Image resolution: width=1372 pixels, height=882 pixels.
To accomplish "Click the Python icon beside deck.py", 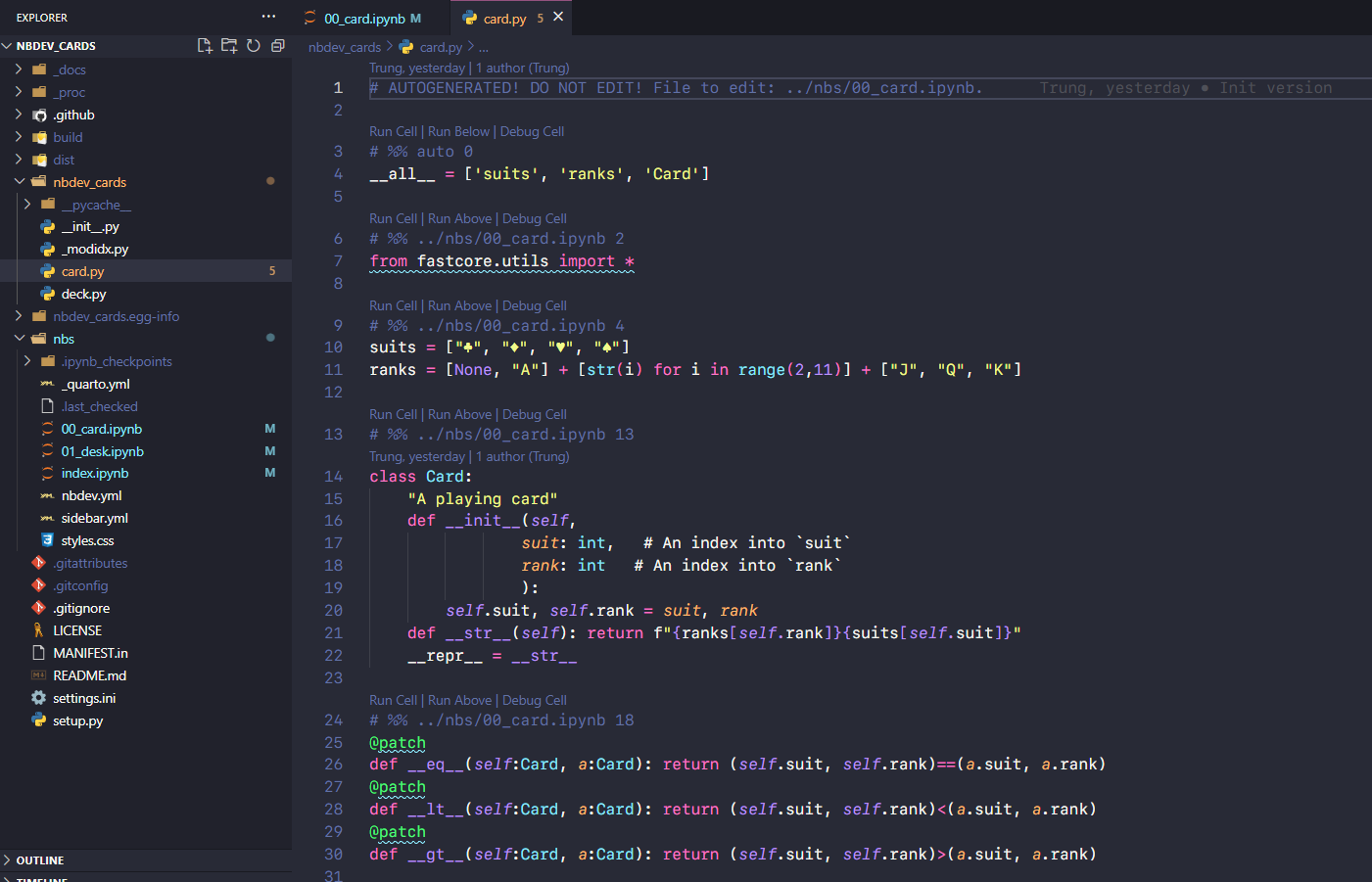I will 47,294.
